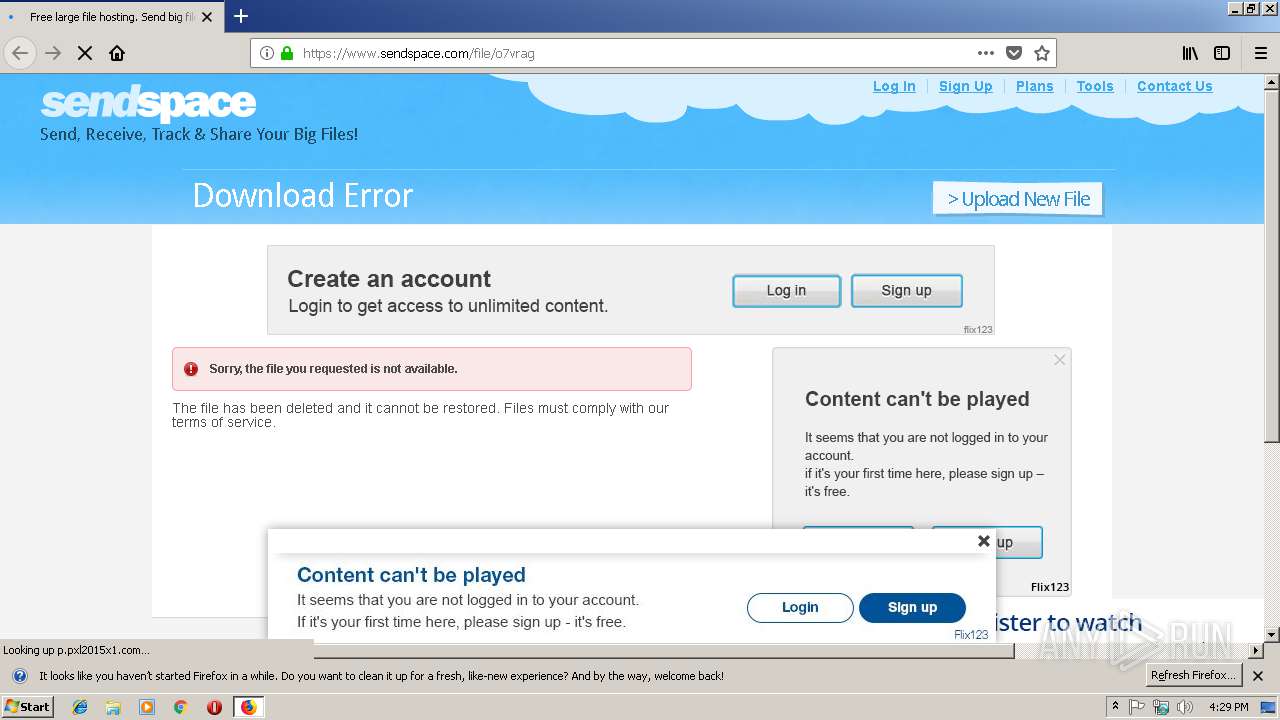Viewport: 1280px width, 720px height.
Task: Click the Sign up button in the bottom popup
Action: pyautogui.click(x=912, y=608)
